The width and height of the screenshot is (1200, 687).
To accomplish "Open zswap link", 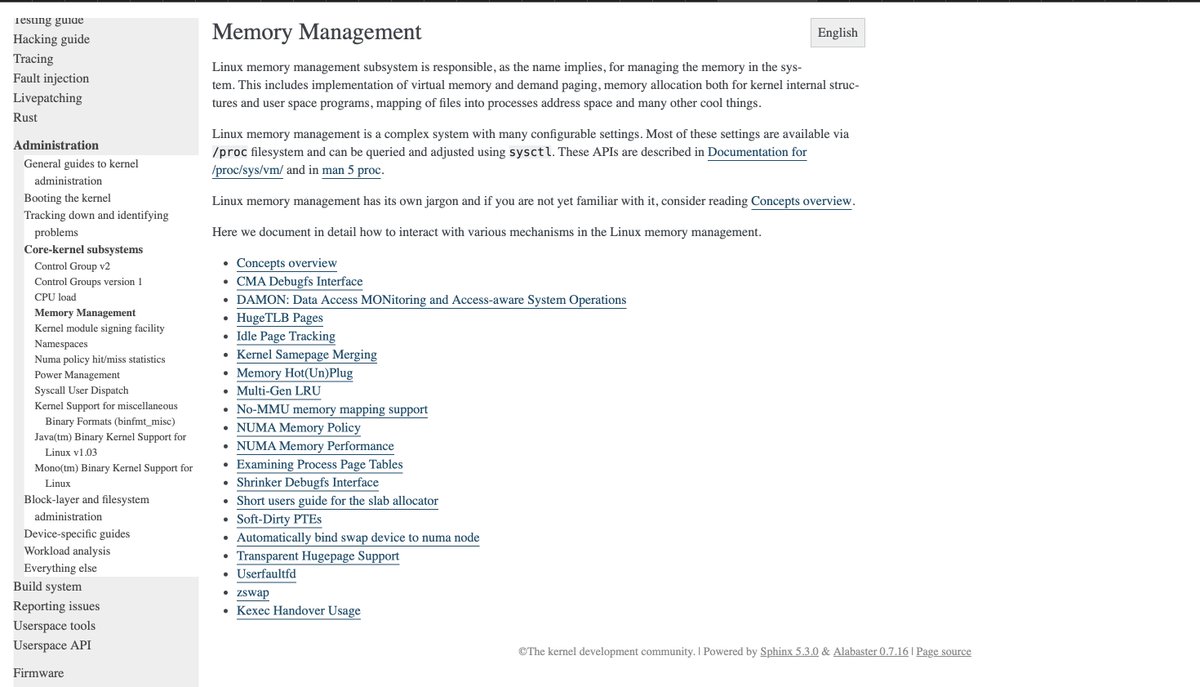I will point(253,592).
